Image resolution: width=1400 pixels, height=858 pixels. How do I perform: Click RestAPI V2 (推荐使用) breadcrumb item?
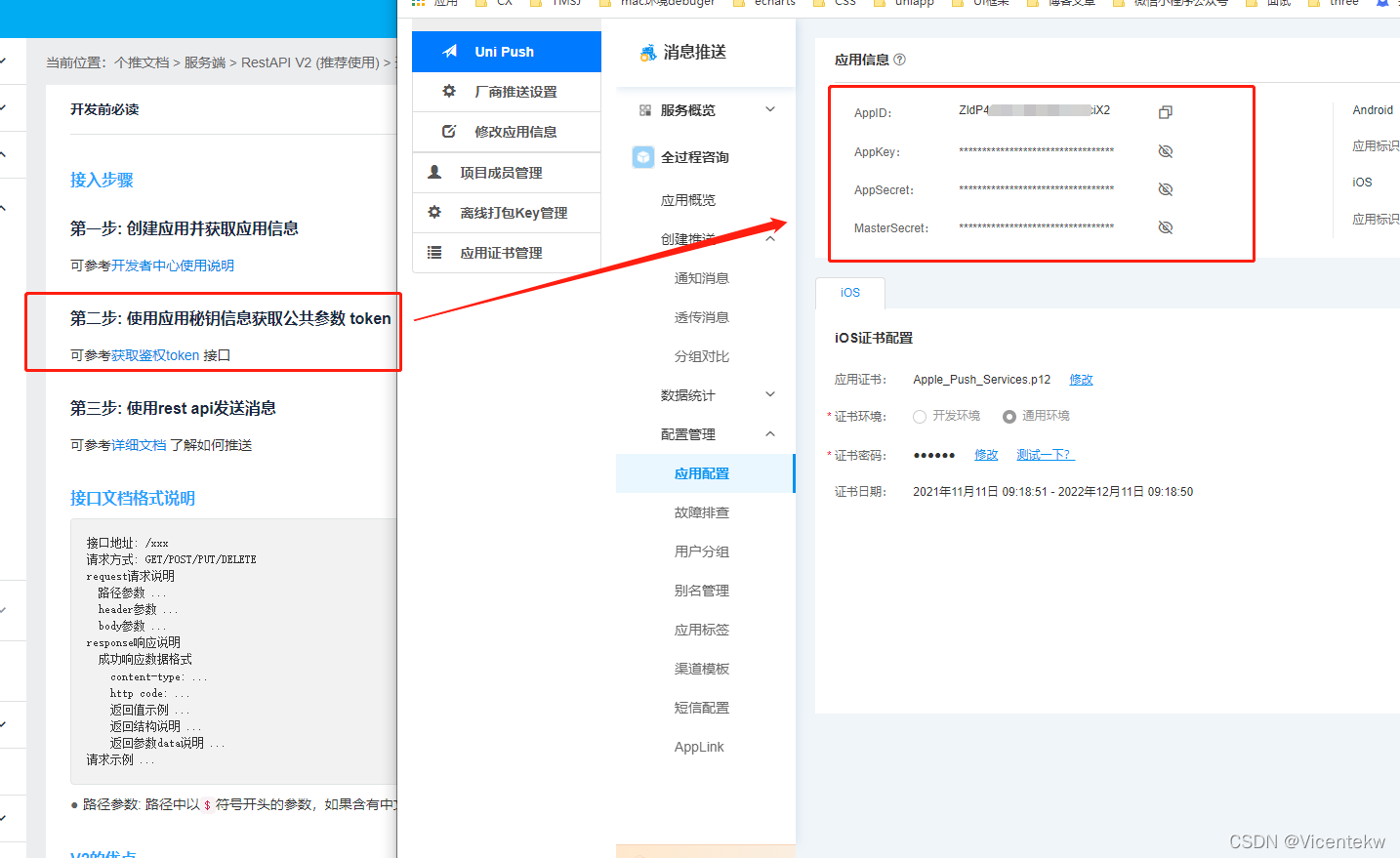[x=310, y=62]
